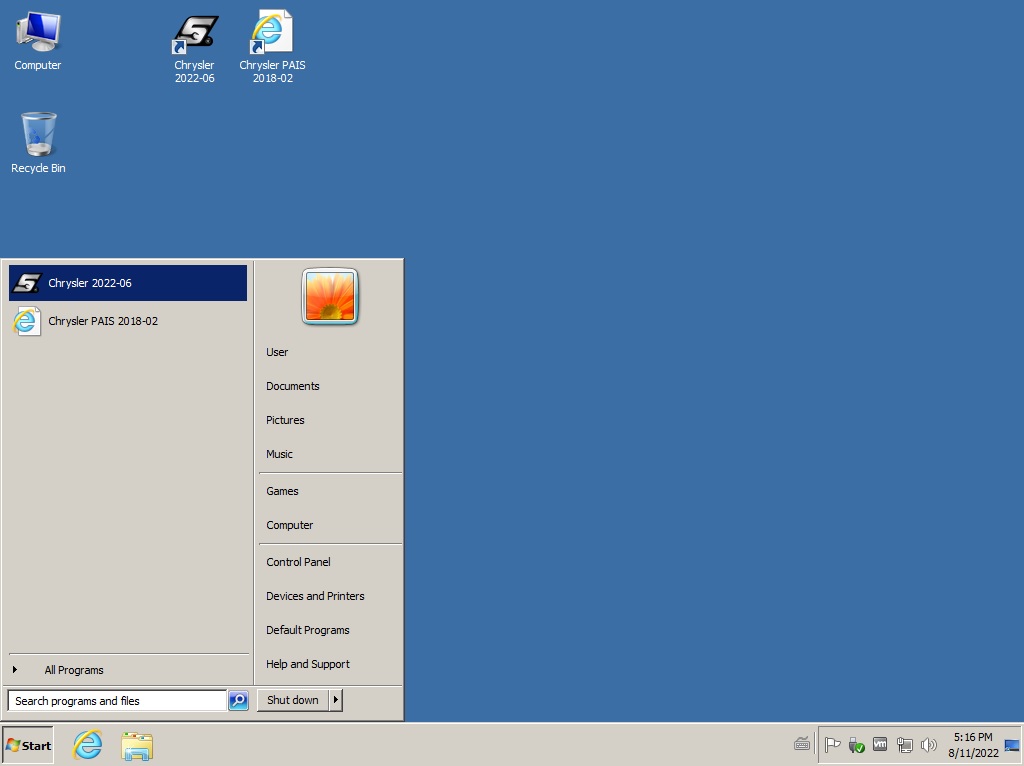The width and height of the screenshot is (1024, 766).
Task: Expand All Programs in the Start menu
Action: (128, 670)
